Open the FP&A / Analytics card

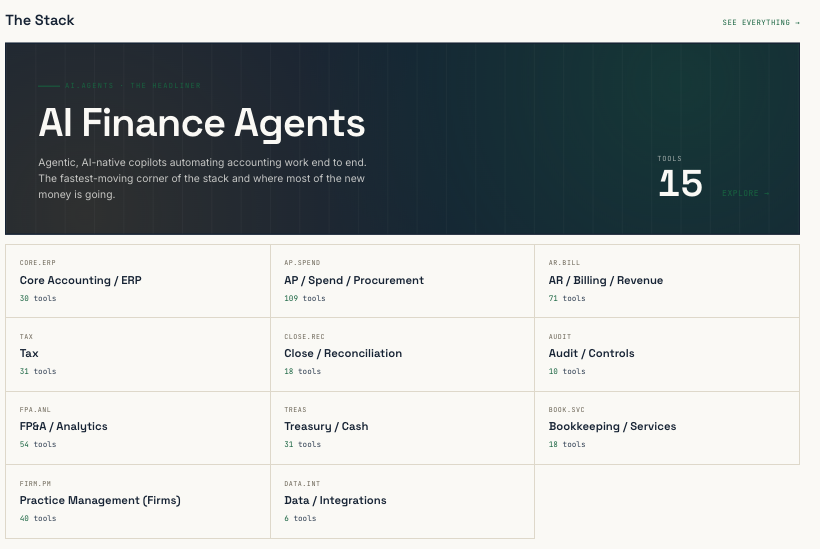coord(138,428)
